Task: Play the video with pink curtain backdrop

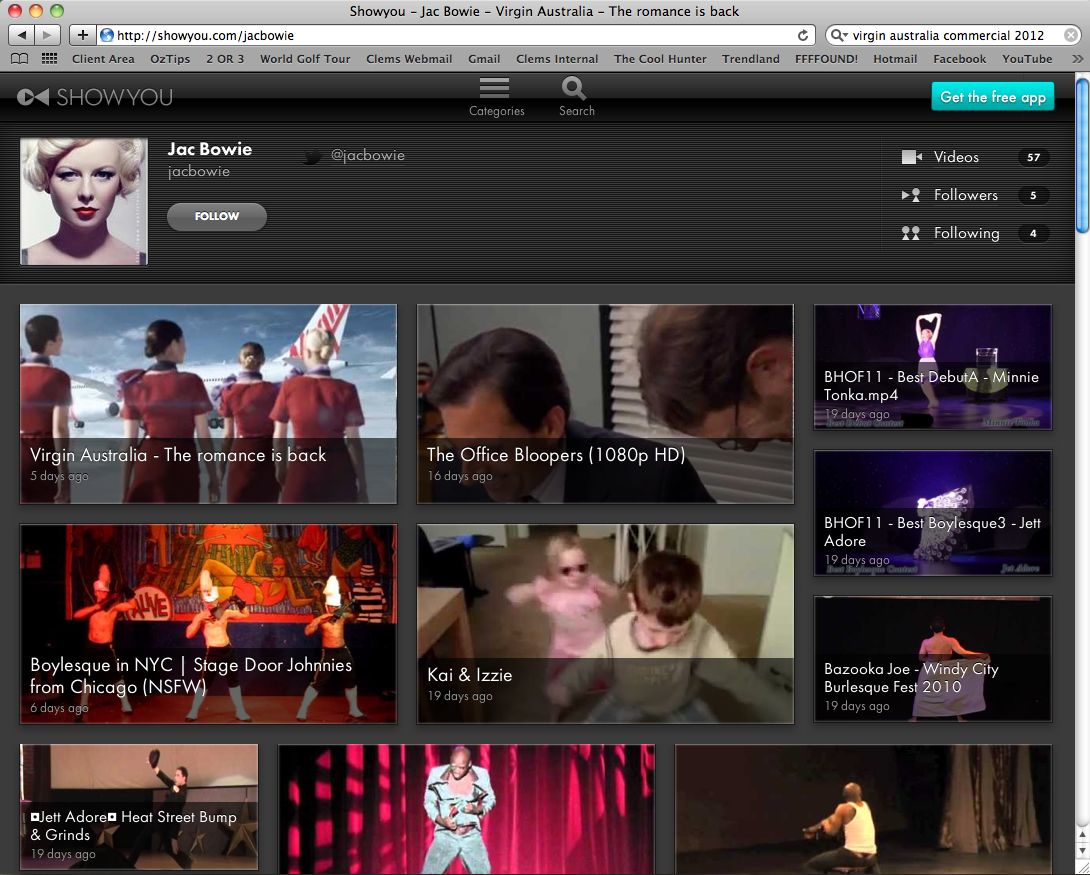Action: coord(466,810)
